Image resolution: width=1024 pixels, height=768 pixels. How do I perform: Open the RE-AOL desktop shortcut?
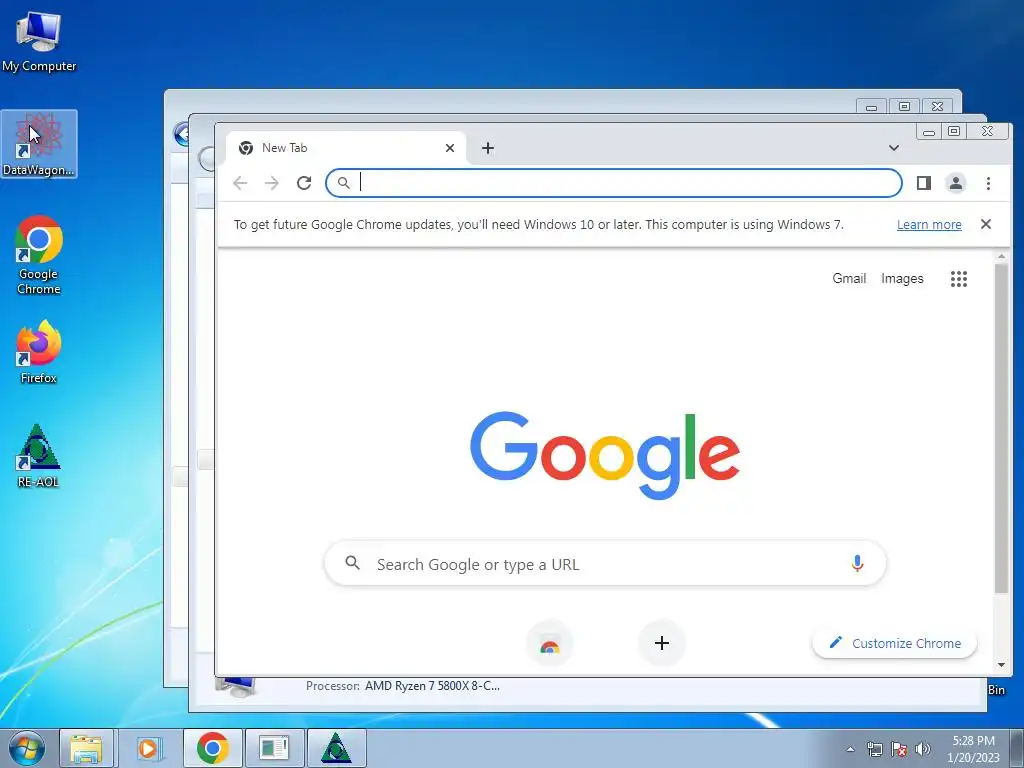coord(39,456)
